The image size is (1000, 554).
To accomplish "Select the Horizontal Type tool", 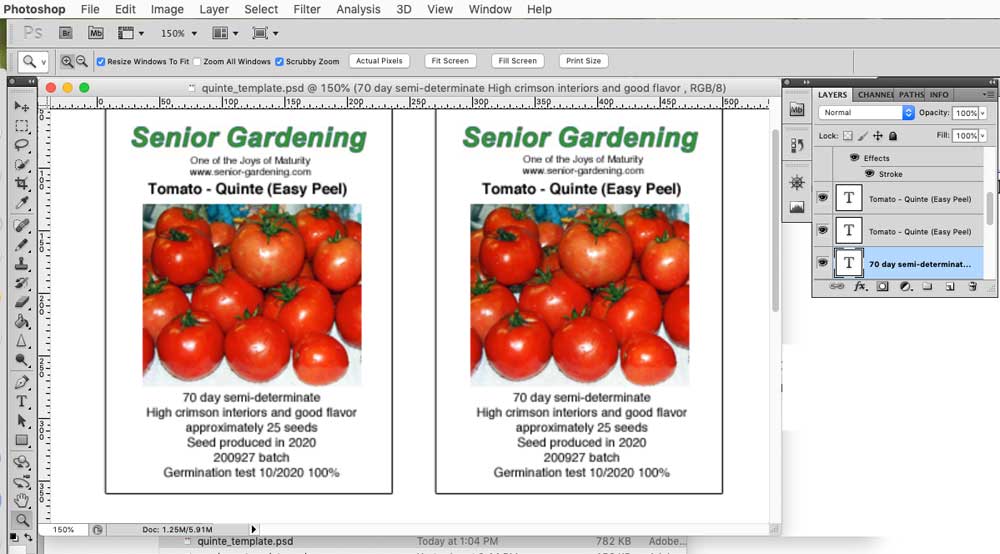I will coord(22,401).
